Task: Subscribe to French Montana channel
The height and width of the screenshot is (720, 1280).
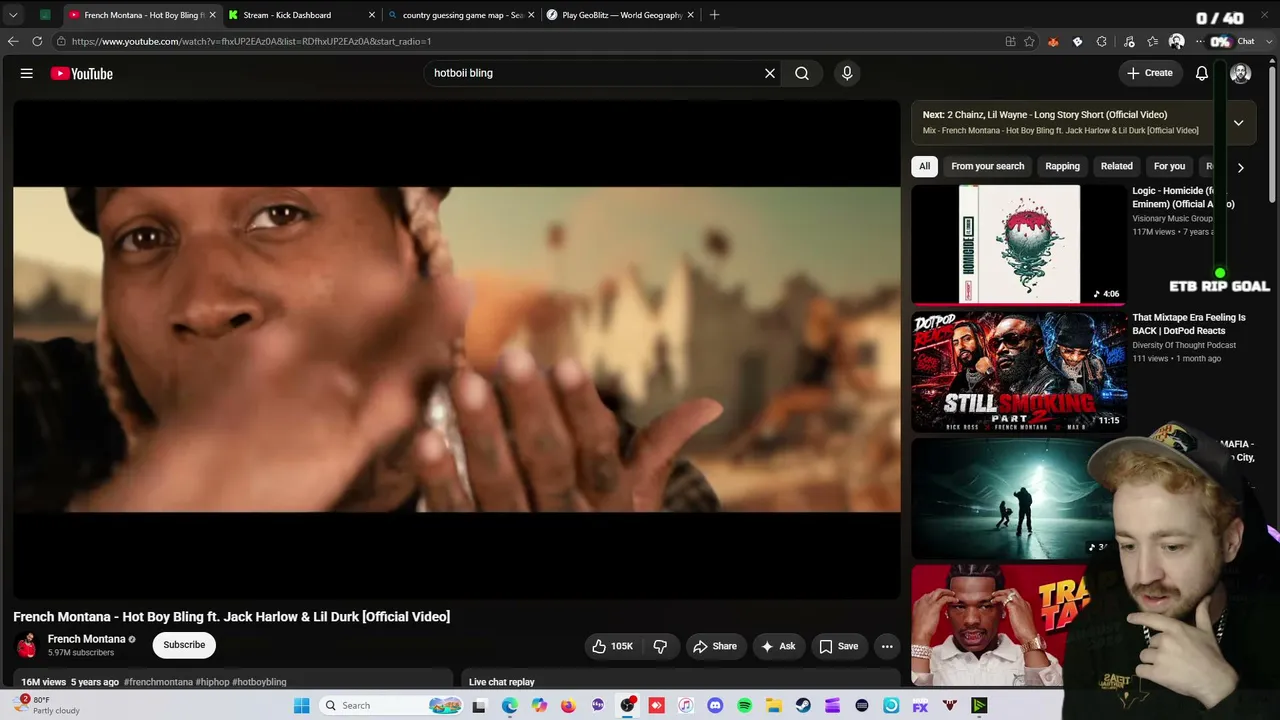Action: pyautogui.click(x=184, y=645)
